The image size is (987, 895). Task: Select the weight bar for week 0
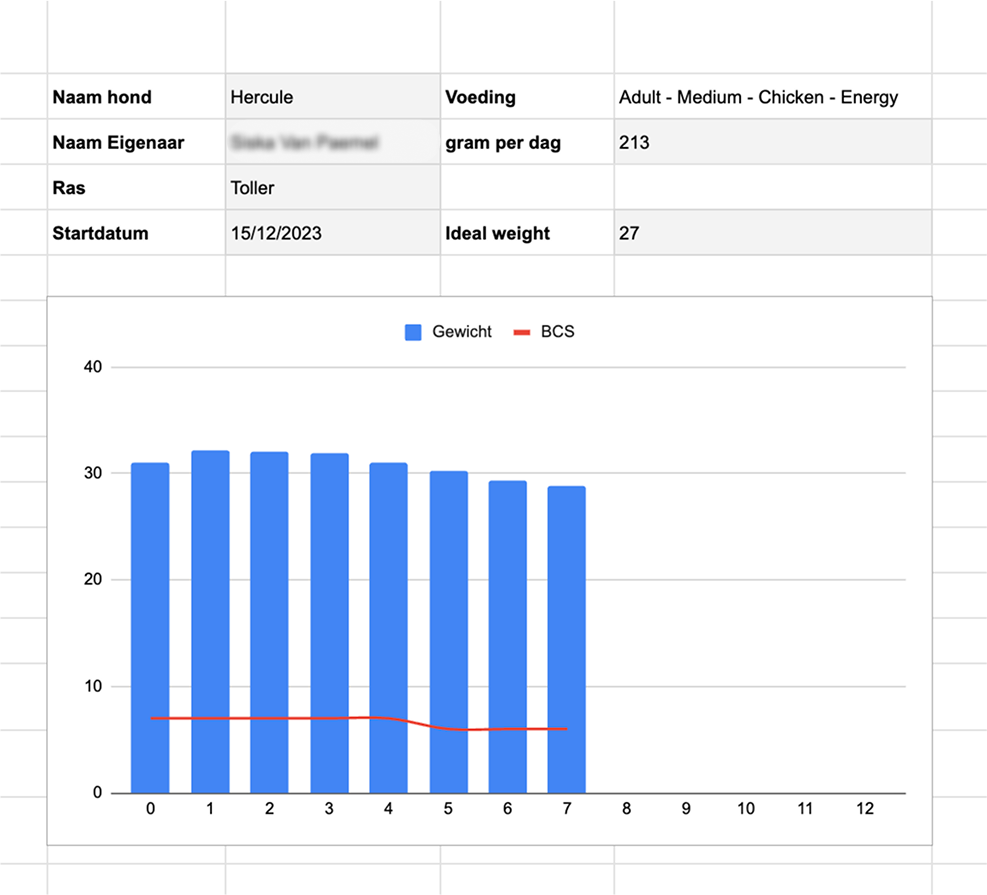coord(150,628)
